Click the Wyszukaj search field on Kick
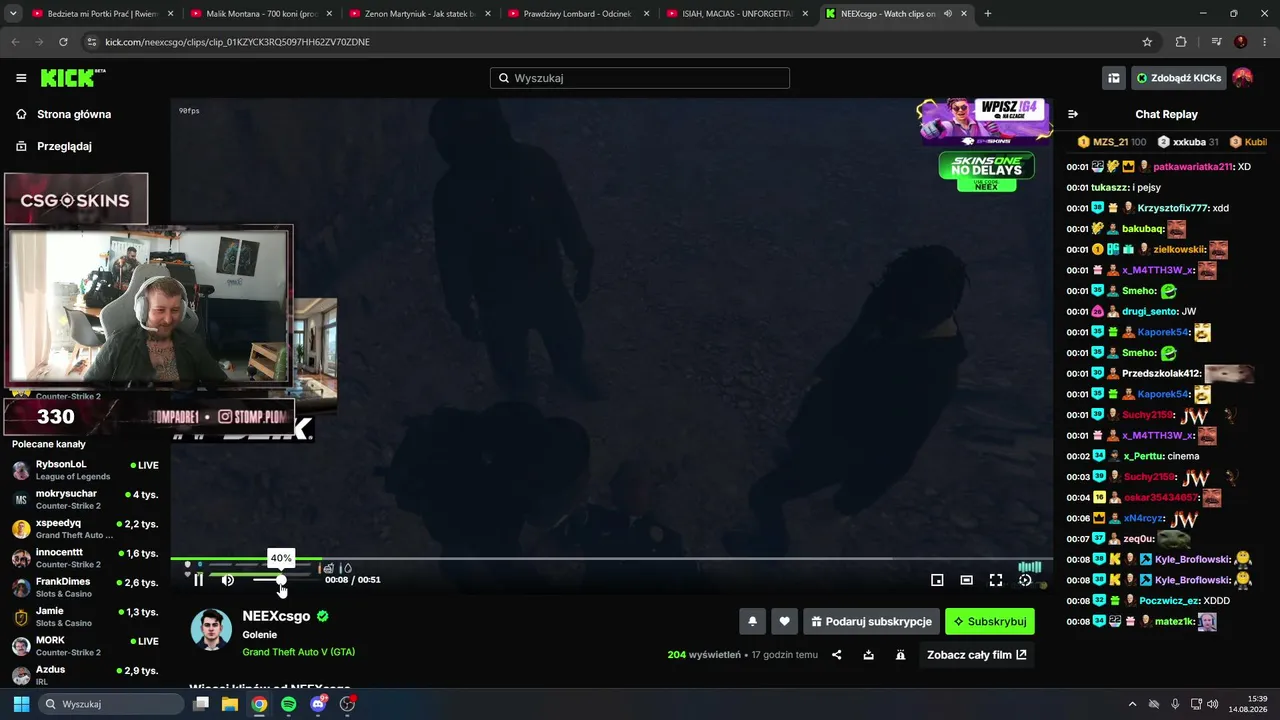 640,78
